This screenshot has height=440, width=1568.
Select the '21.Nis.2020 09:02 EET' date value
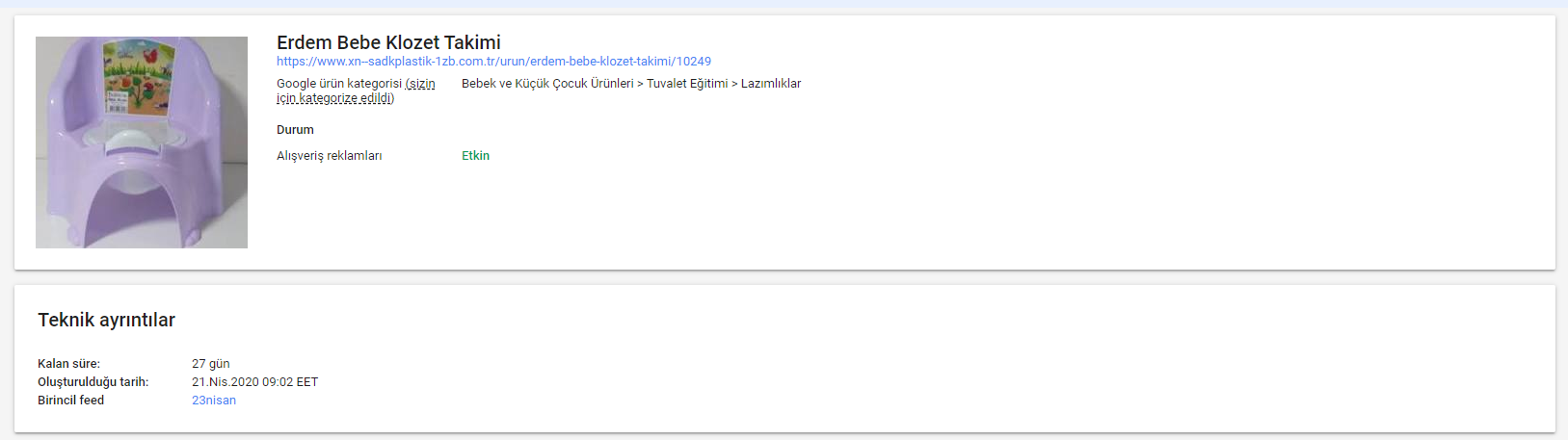click(x=254, y=382)
